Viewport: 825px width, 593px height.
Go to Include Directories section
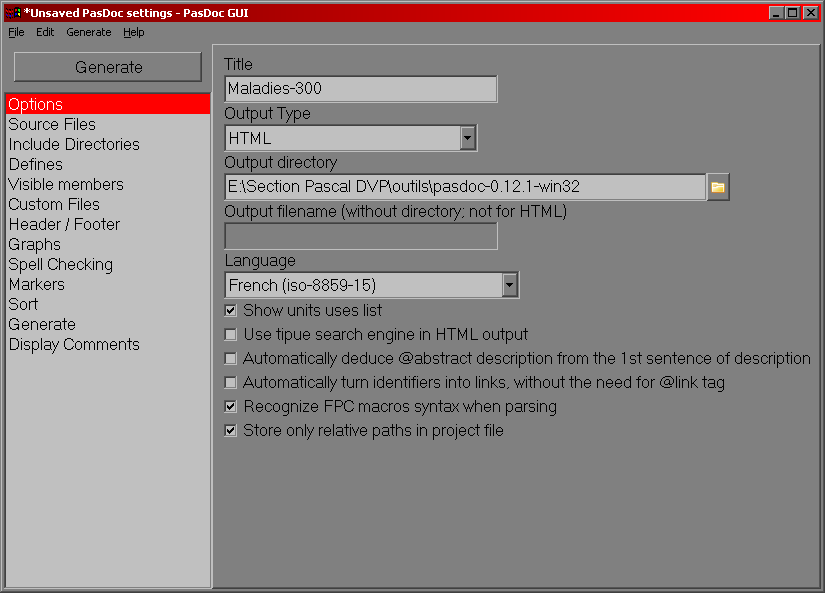coord(74,145)
